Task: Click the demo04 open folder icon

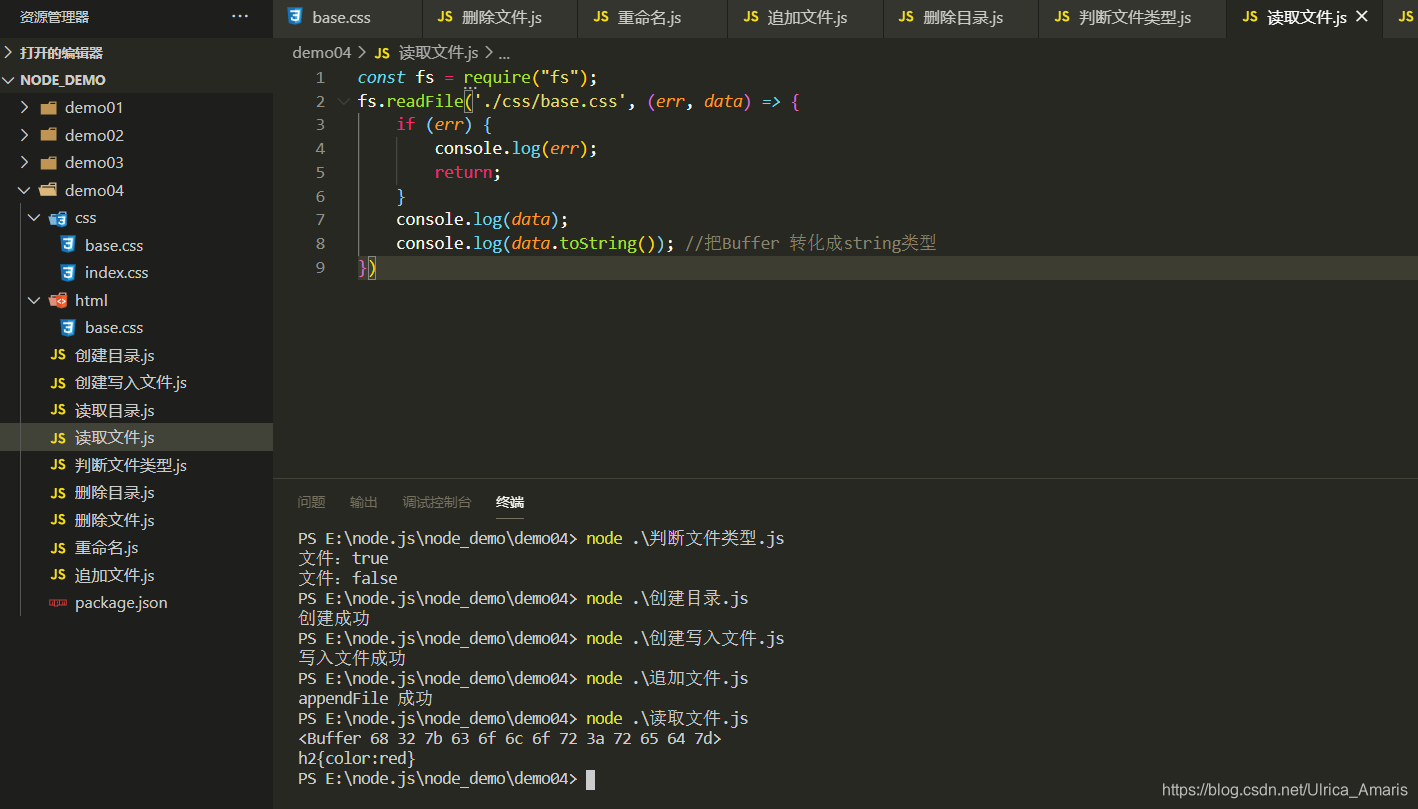Action: click(x=48, y=190)
